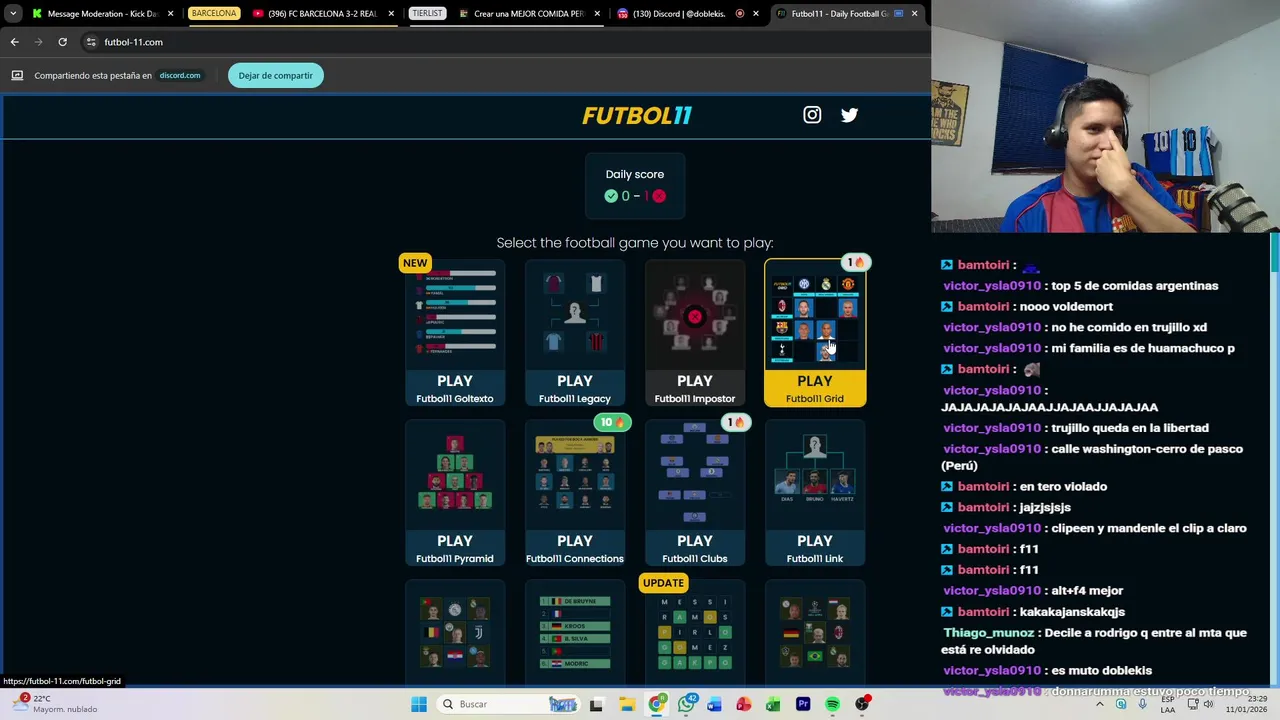Close the Discord tab
Screen dimensions: 1280x720
point(756,14)
